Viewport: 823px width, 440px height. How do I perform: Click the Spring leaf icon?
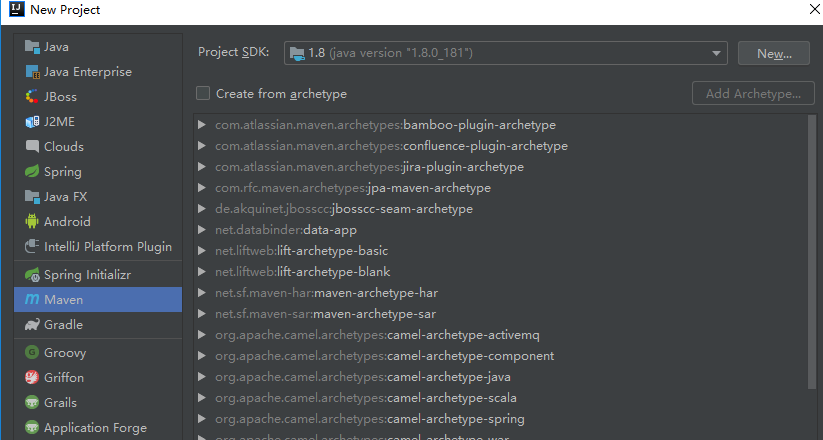pyautogui.click(x=32, y=172)
